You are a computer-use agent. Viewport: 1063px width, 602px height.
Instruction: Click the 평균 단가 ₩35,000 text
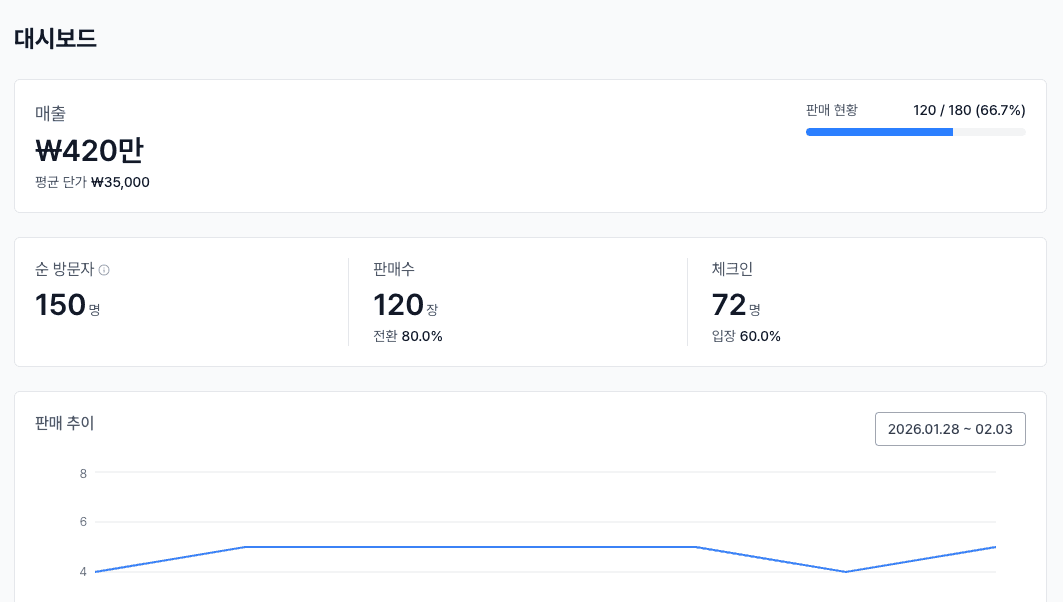click(93, 182)
